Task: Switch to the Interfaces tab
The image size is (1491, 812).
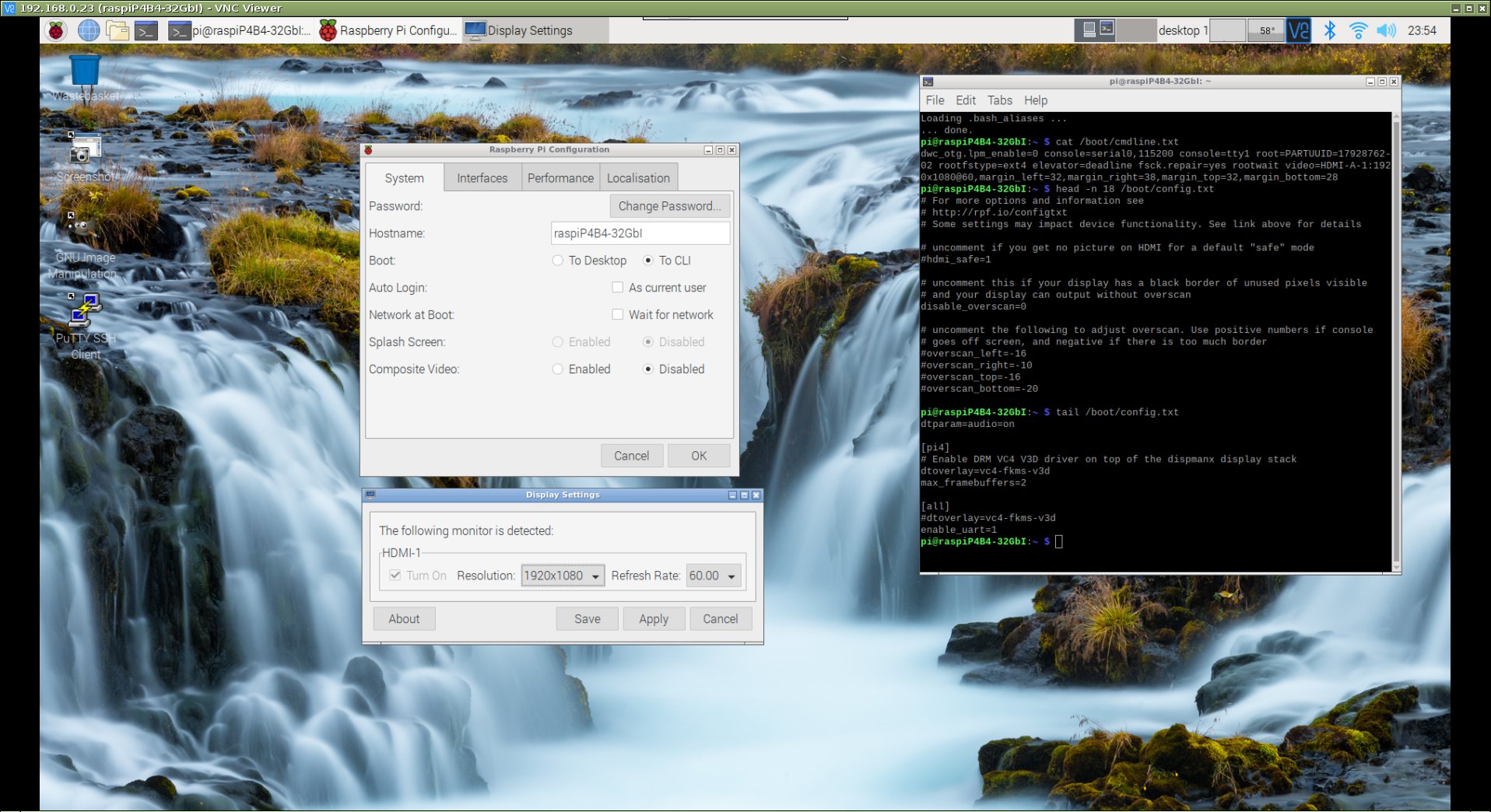Action: coord(482,178)
